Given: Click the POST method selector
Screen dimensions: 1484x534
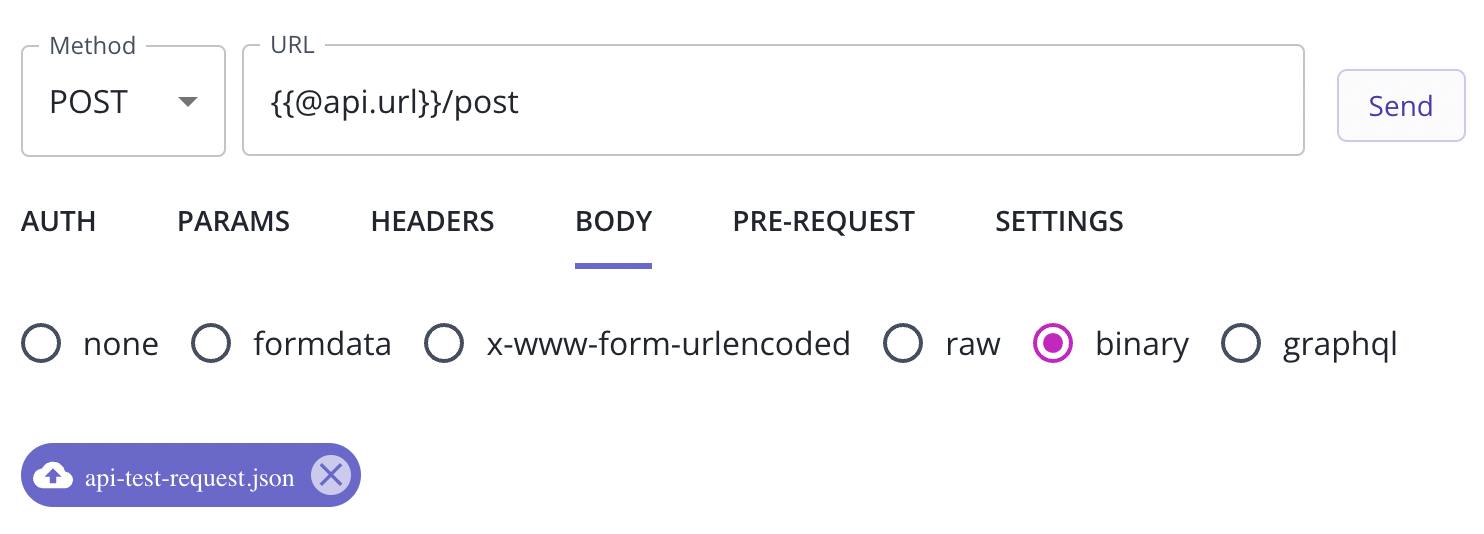Looking at the screenshot, I should 123,101.
